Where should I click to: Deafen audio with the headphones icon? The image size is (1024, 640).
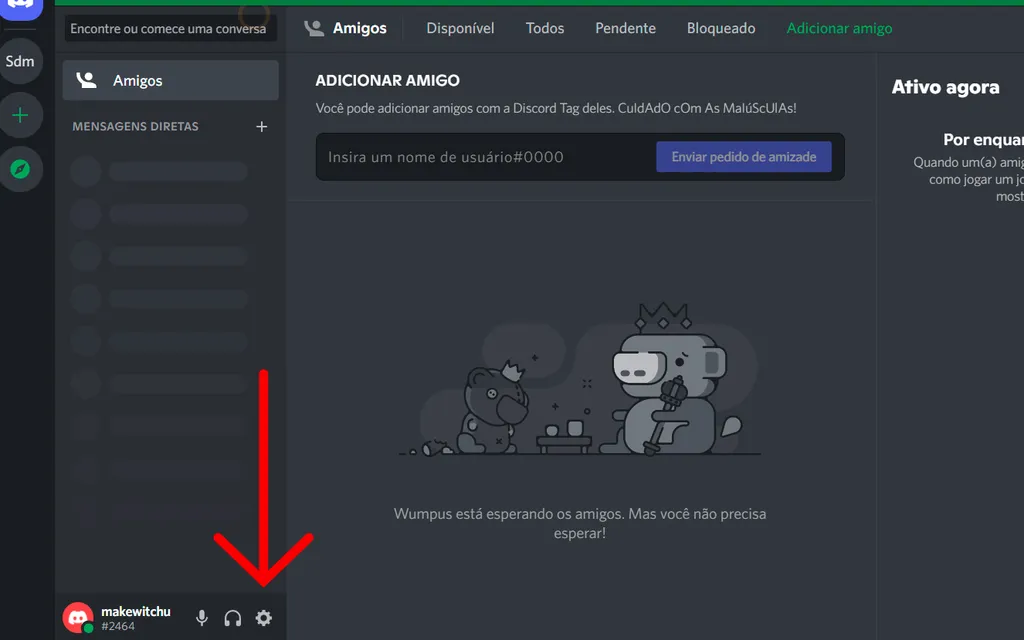tap(232, 617)
